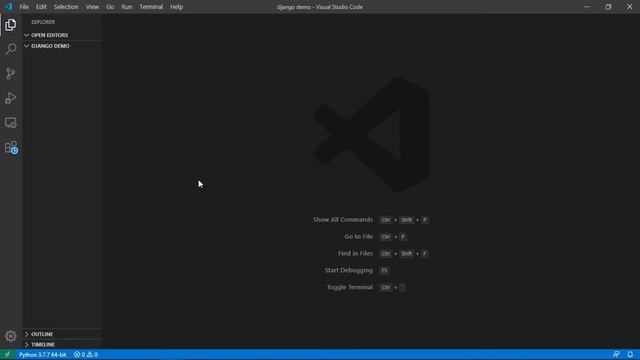Open the Extensions view icon
Viewport: 640px width, 360px height.
pos(11,147)
